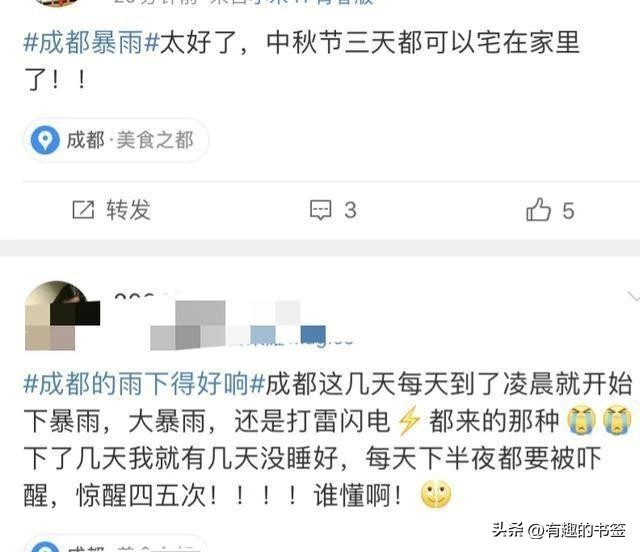640x552 pixels.
Task: Open the first post text about 中秋节
Action: tap(302, 60)
